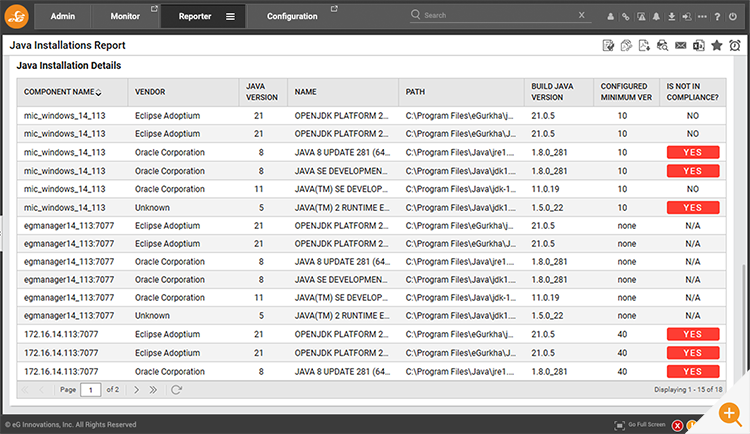750x434 pixels.
Task: Open Monitor in a new window icon
Action: click(154, 9)
